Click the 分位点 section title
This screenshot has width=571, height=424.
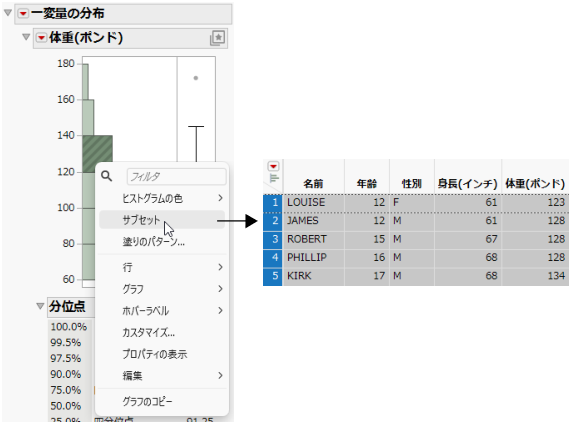[x=67, y=306]
